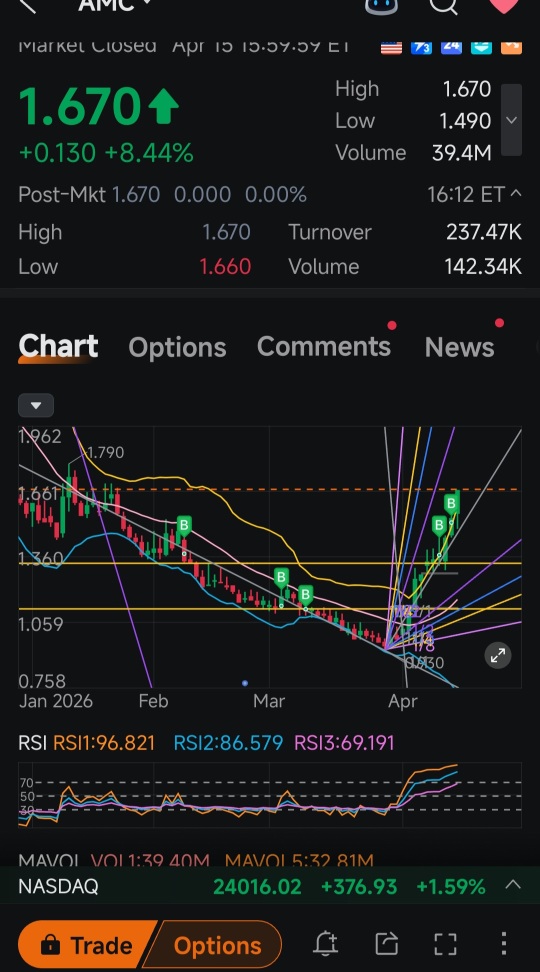Open the three-dot more menu
This screenshot has width=540, height=972.
pos(504,943)
